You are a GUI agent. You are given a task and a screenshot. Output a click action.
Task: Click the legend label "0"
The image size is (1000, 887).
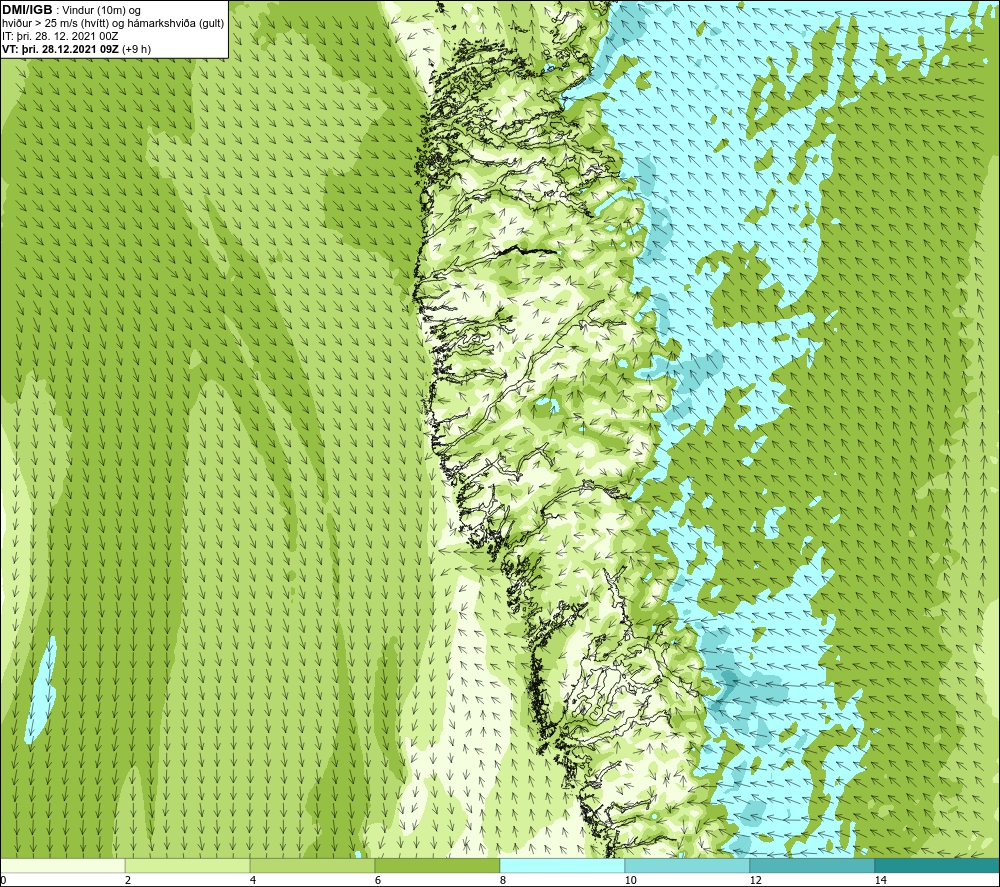point(3,880)
